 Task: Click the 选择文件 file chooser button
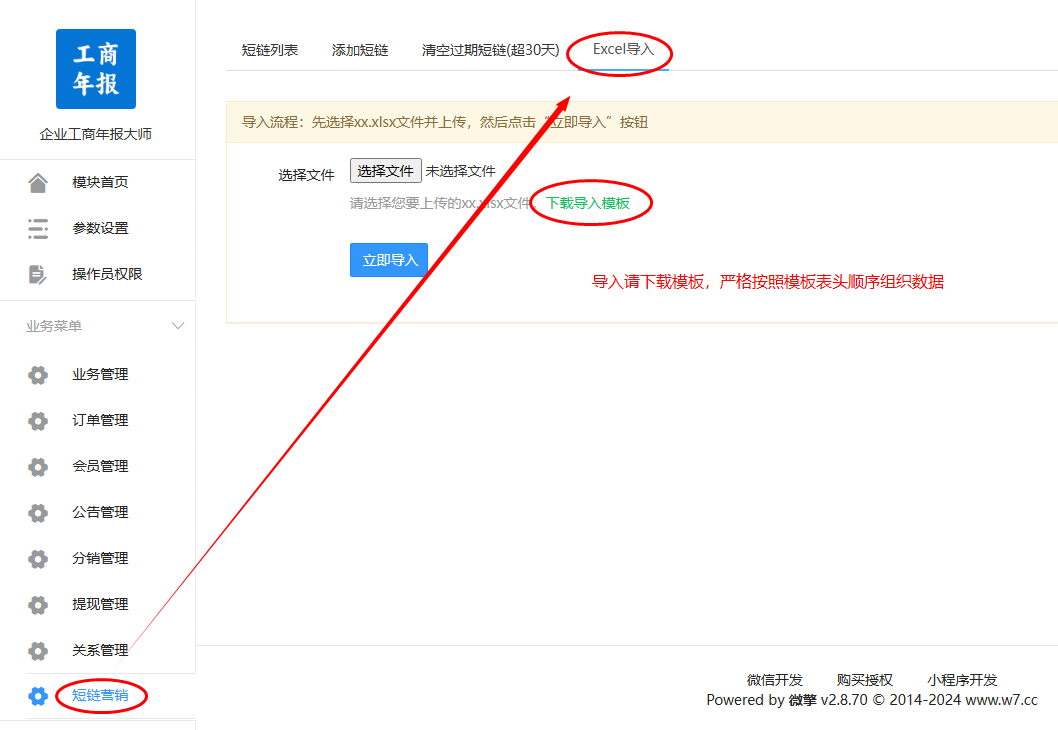(x=385, y=171)
